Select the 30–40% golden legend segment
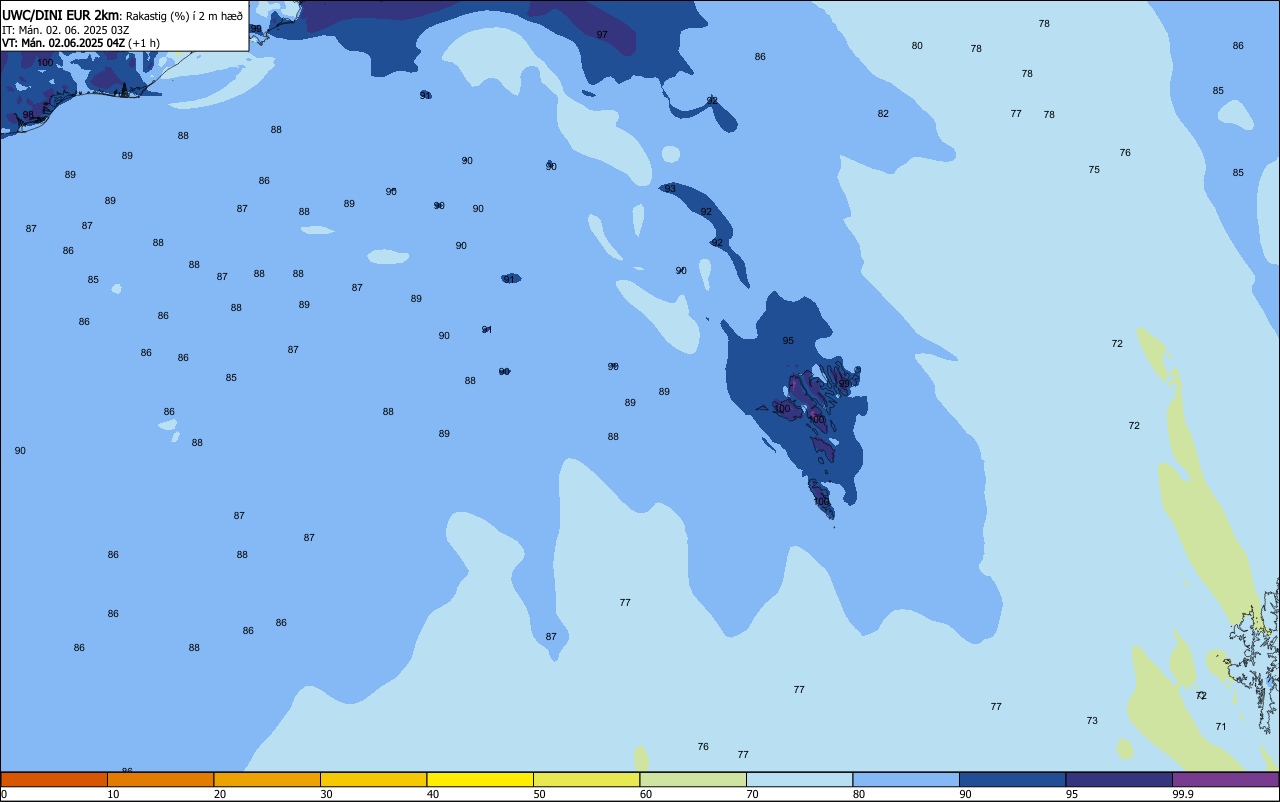This screenshot has height=802, width=1280. click(373, 779)
